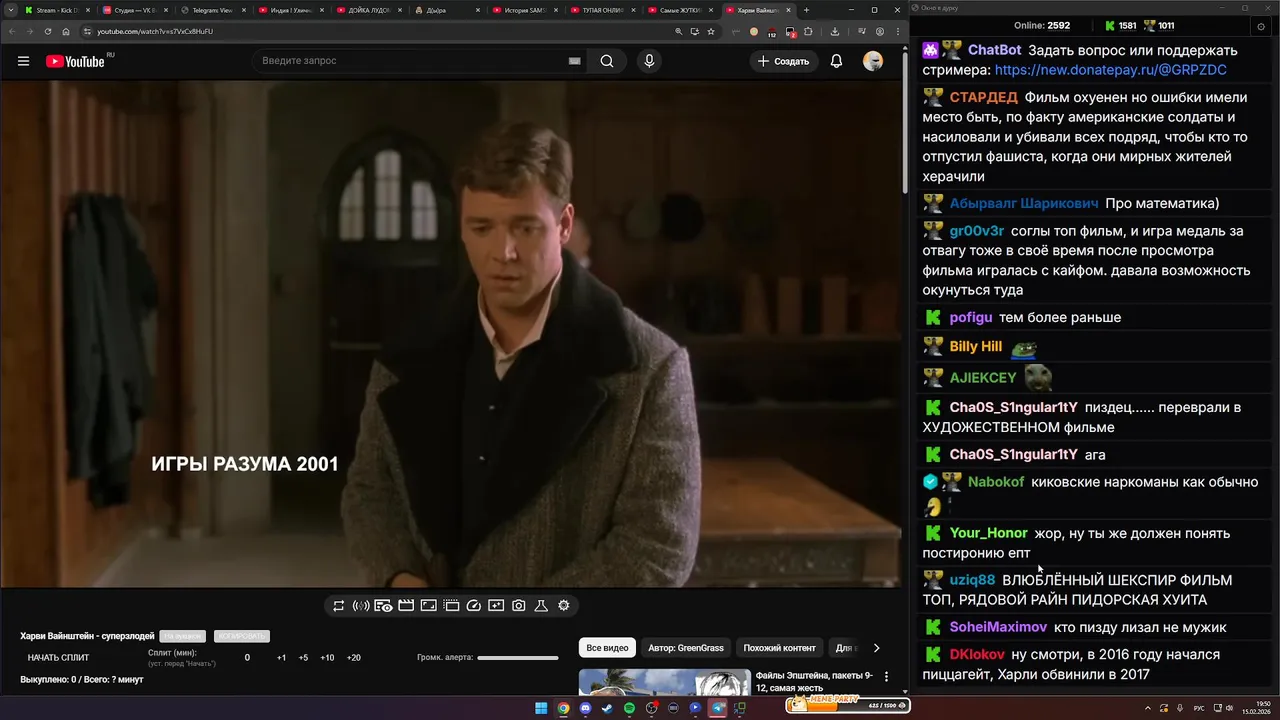
Task: Click the picture-frame view icon in player toolbar
Action: click(429, 606)
